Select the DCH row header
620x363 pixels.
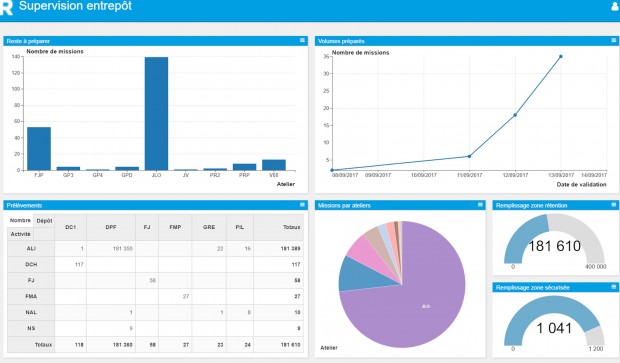point(31,265)
